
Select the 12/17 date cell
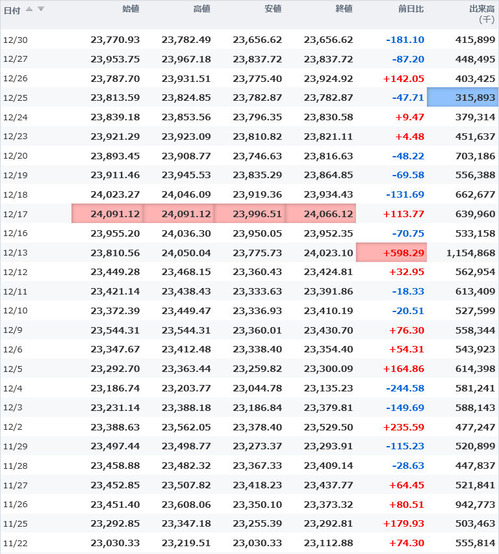click(15, 214)
